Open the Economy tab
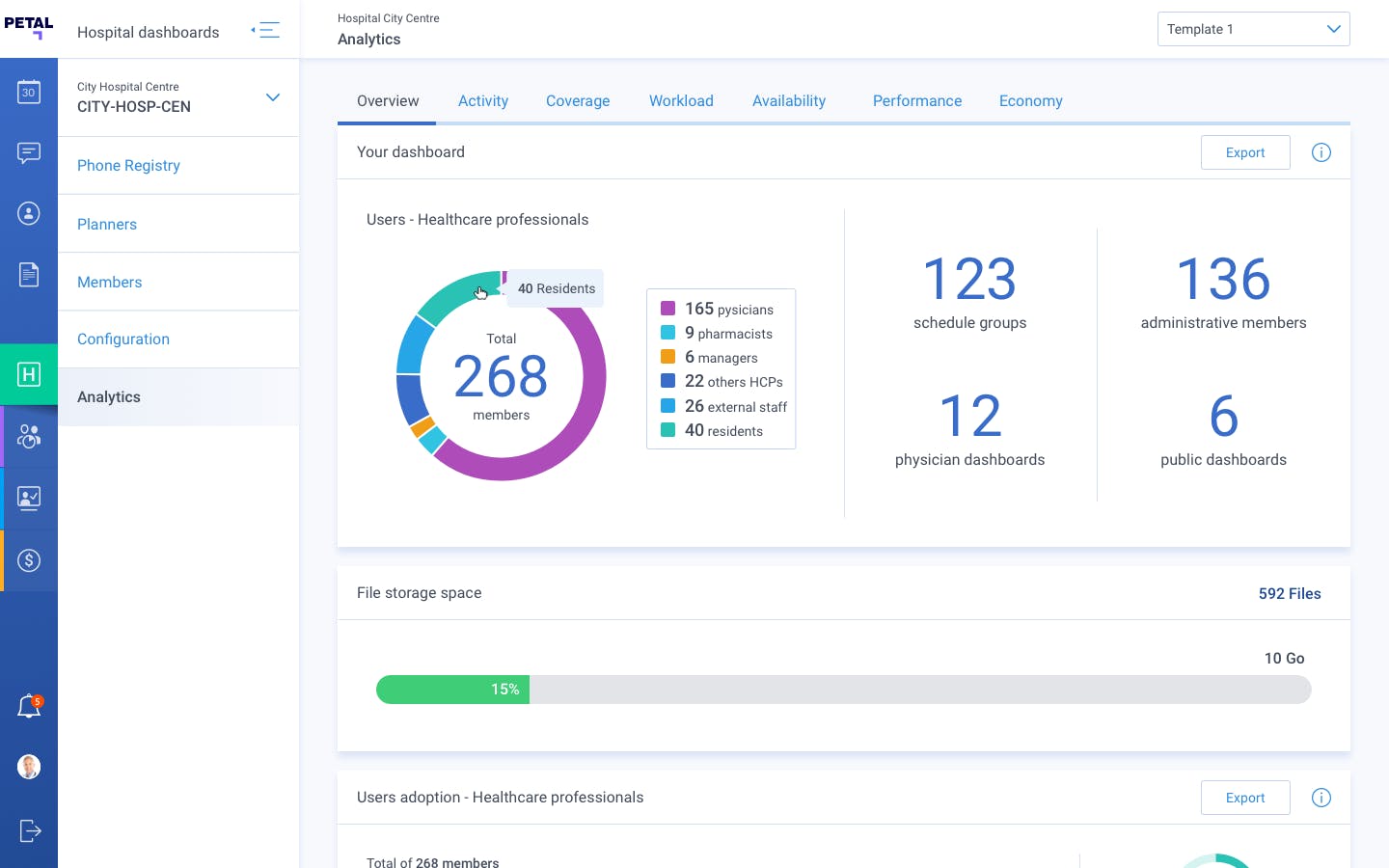The width and height of the screenshot is (1389, 868). click(x=1031, y=101)
